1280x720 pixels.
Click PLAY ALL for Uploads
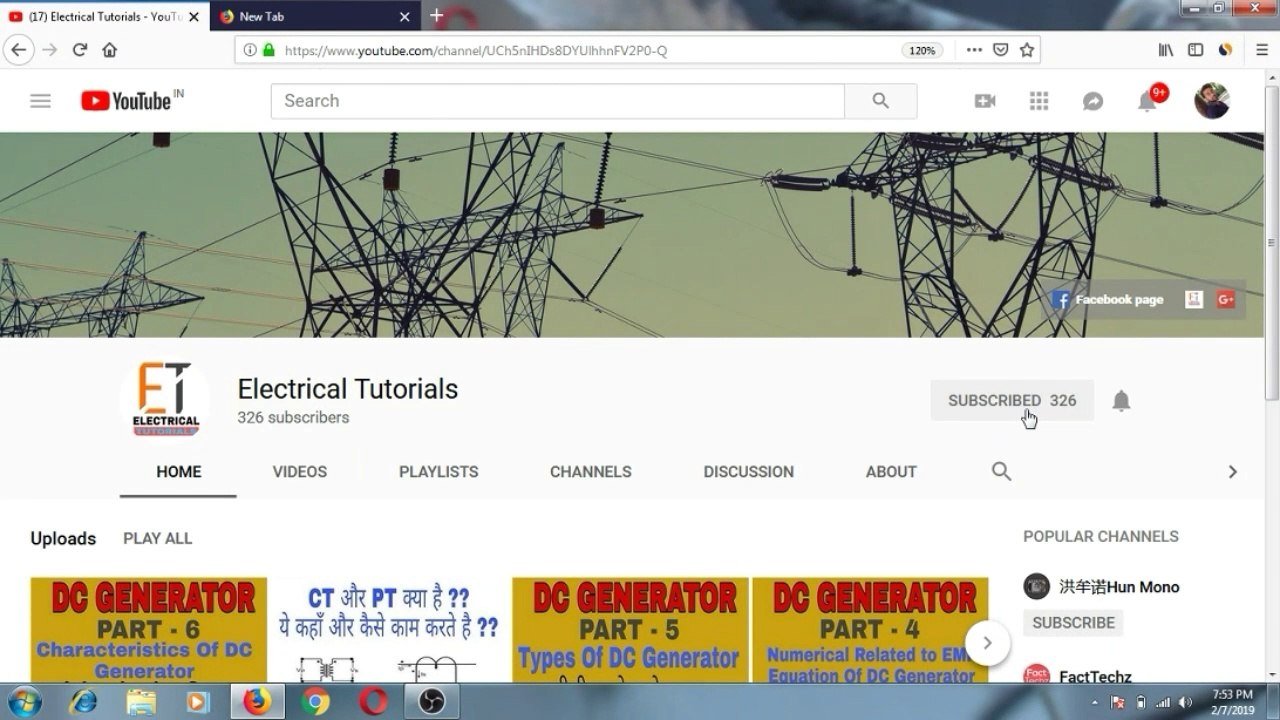tap(158, 538)
